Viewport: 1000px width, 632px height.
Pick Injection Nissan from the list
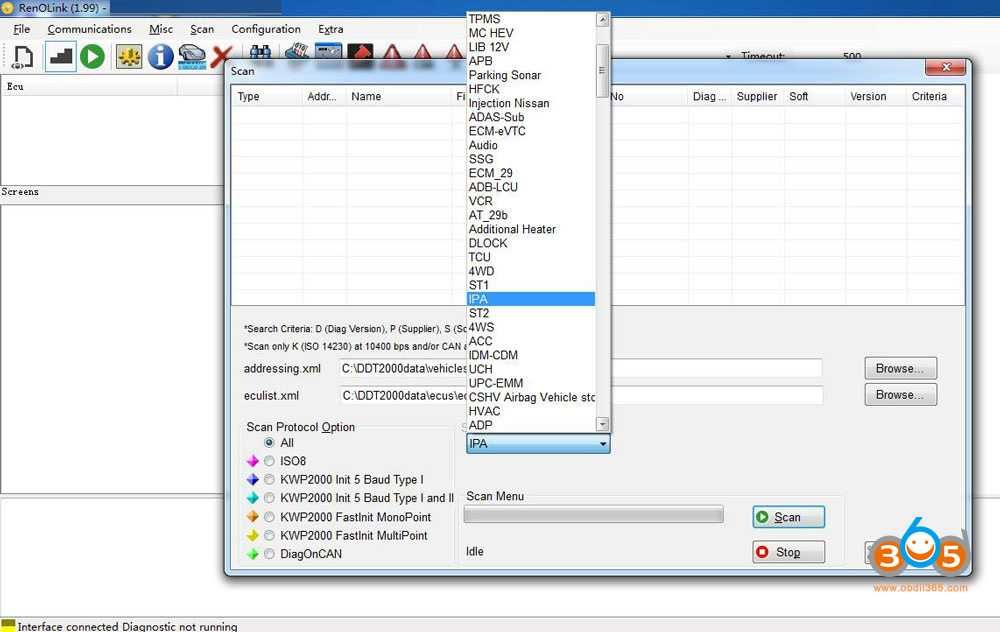531,103
